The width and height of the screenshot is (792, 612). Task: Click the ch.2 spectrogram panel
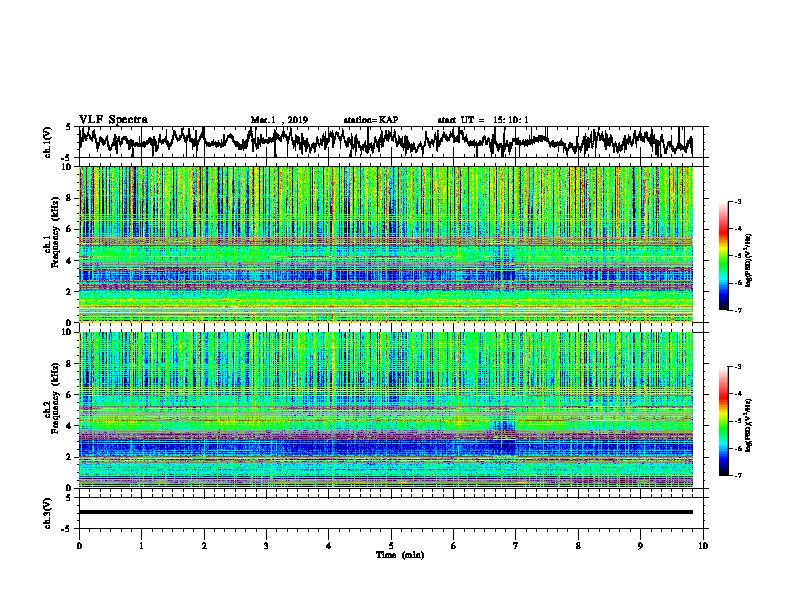[x=386, y=410]
